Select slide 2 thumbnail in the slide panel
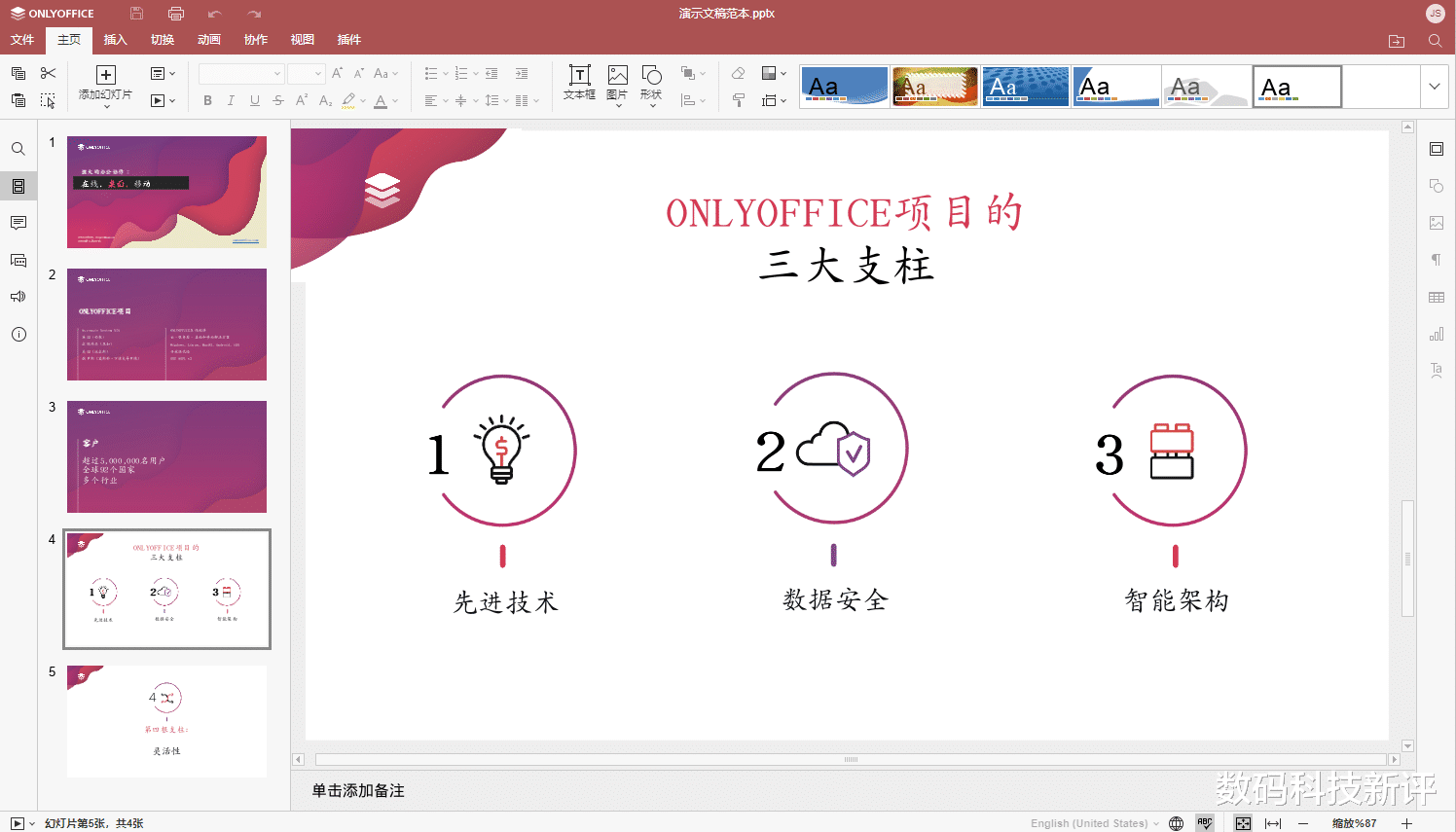Image resolution: width=1456 pixels, height=832 pixels. pyautogui.click(x=166, y=324)
